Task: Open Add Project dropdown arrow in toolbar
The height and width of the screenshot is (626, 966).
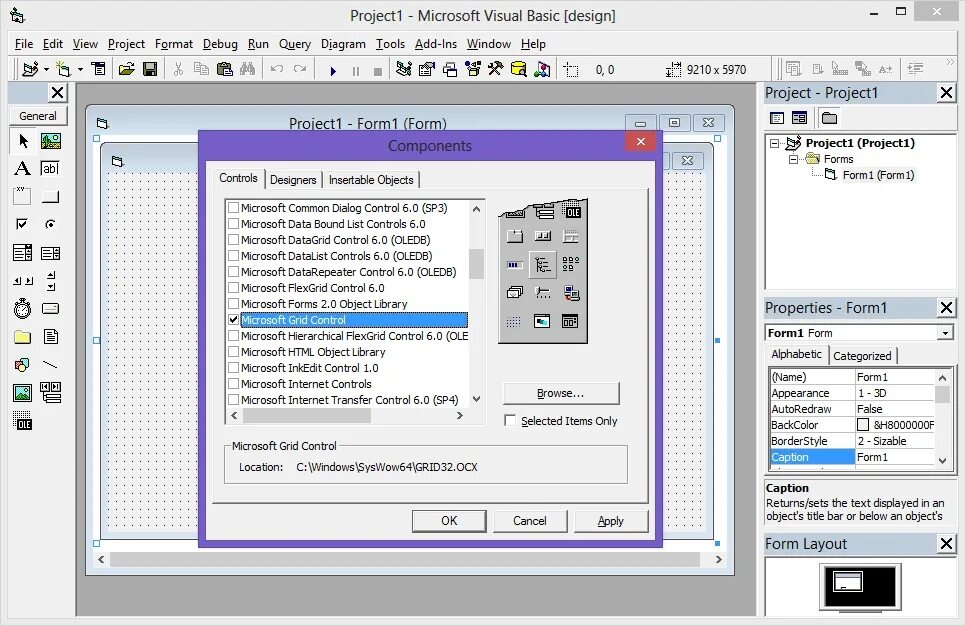Action: click(x=46, y=70)
